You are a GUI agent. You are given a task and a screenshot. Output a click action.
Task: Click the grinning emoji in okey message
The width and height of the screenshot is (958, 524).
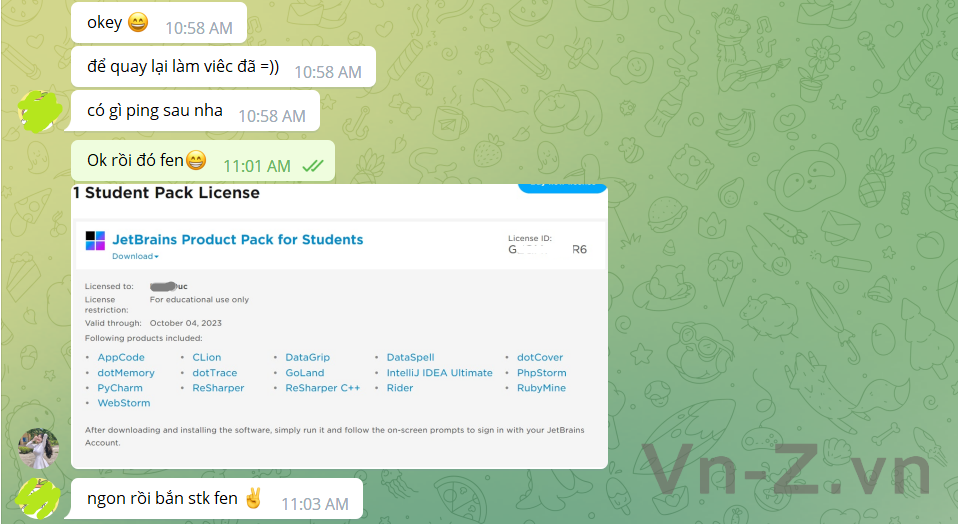138,23
